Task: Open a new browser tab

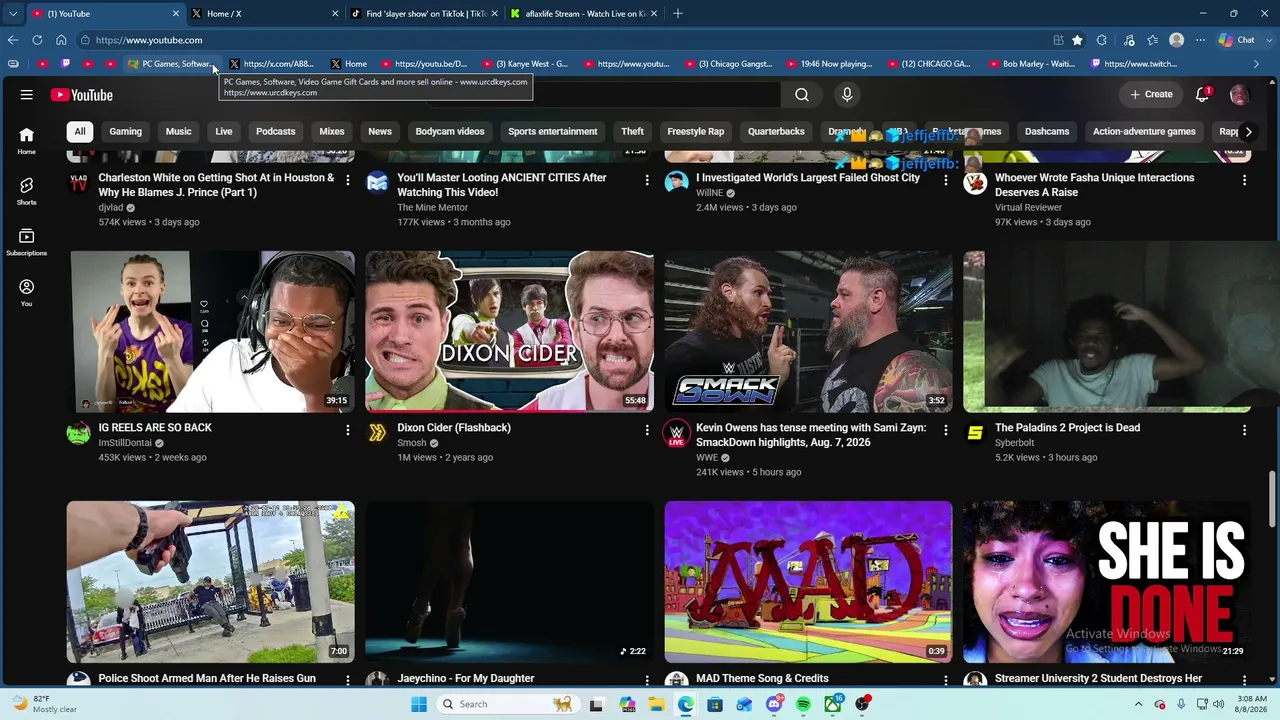Action: [678, 14]
